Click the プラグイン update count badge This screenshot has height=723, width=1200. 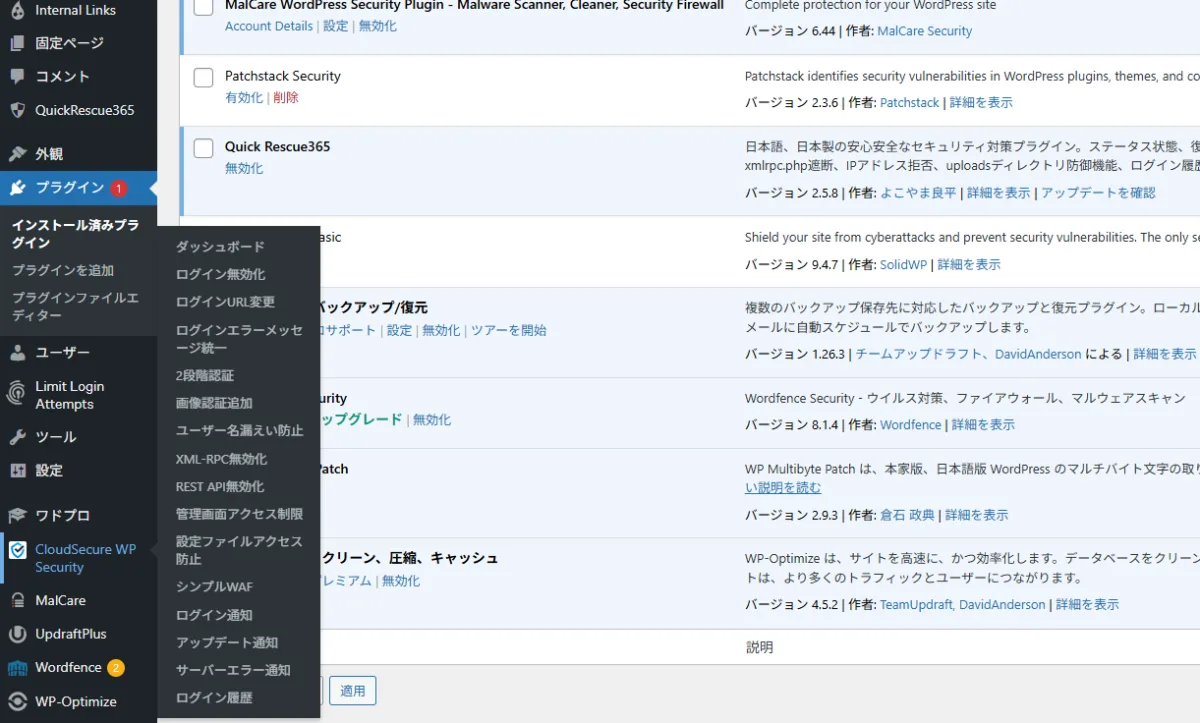(119, 188)
